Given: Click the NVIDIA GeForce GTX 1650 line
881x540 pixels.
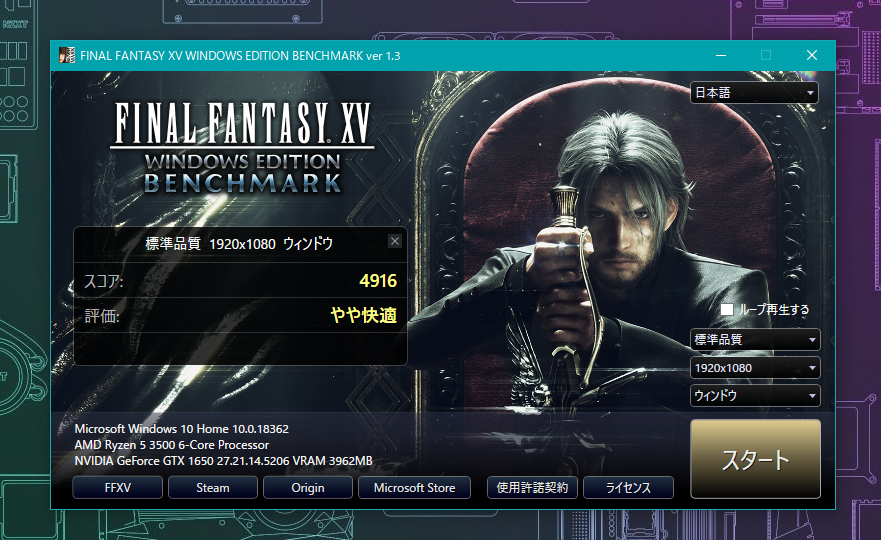Looking at the screenshot, I should click(x=223, y=461).
